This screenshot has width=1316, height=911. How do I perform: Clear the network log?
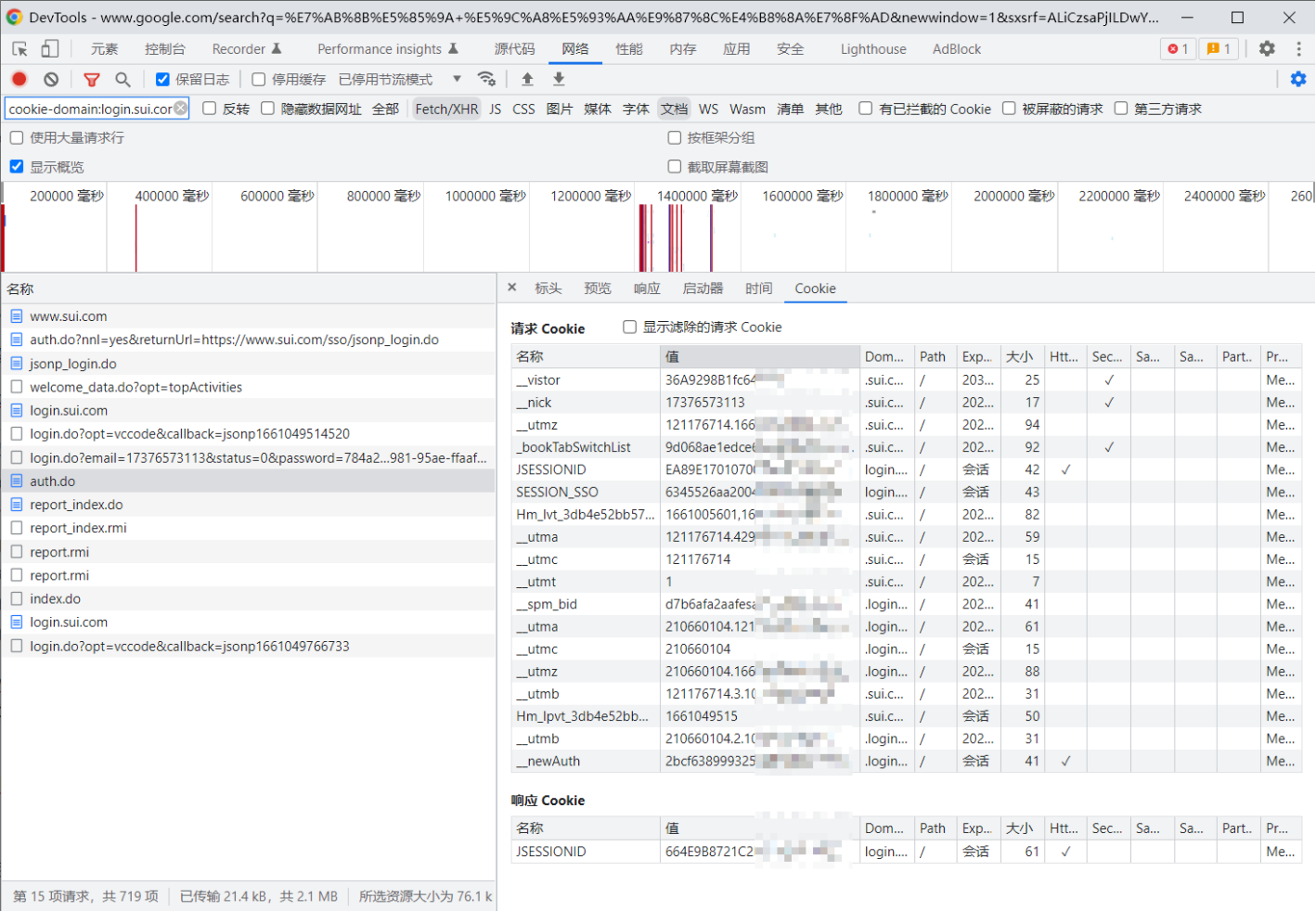point(51,80)
